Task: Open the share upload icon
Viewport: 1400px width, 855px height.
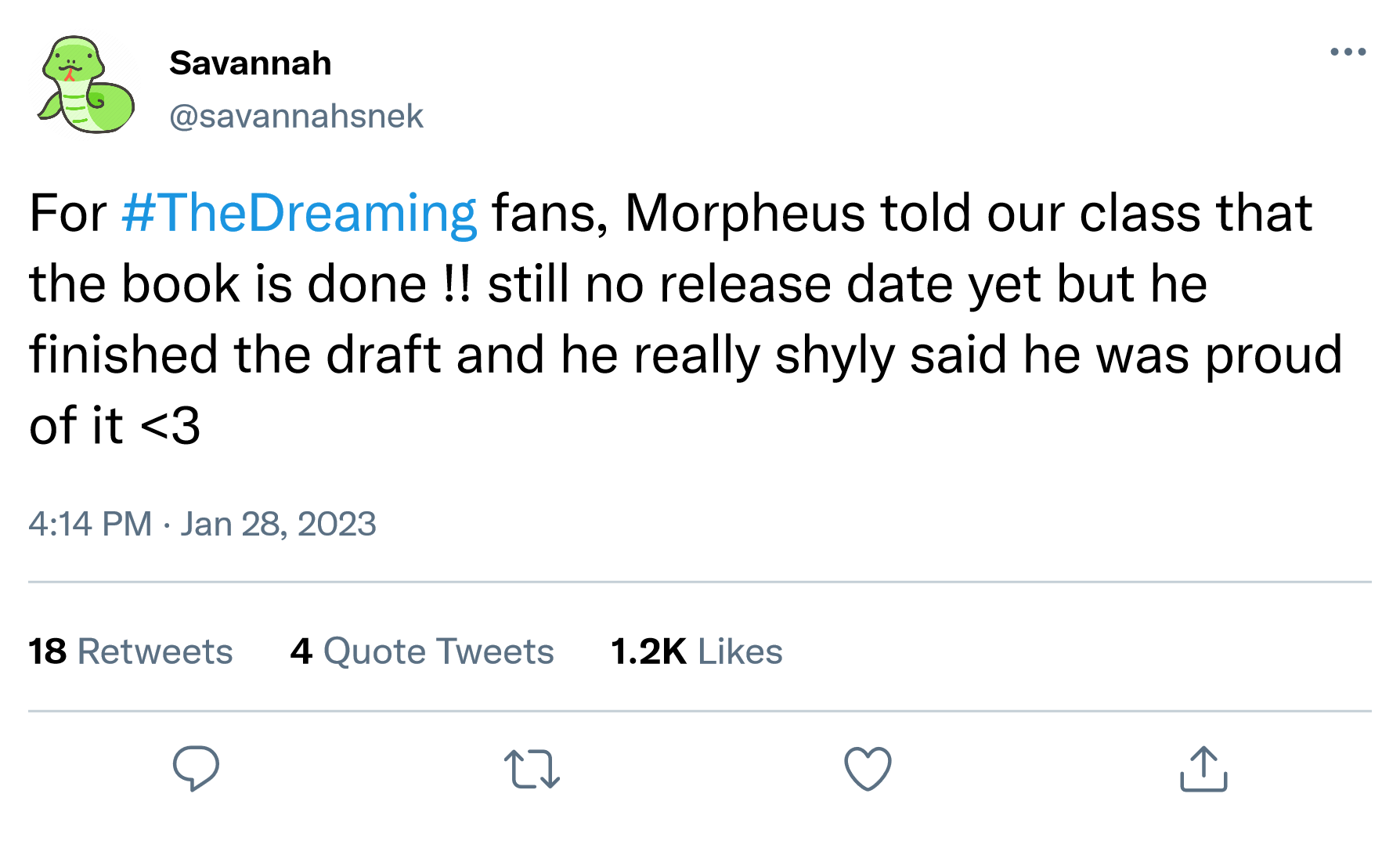Action: pos(1203,768)
